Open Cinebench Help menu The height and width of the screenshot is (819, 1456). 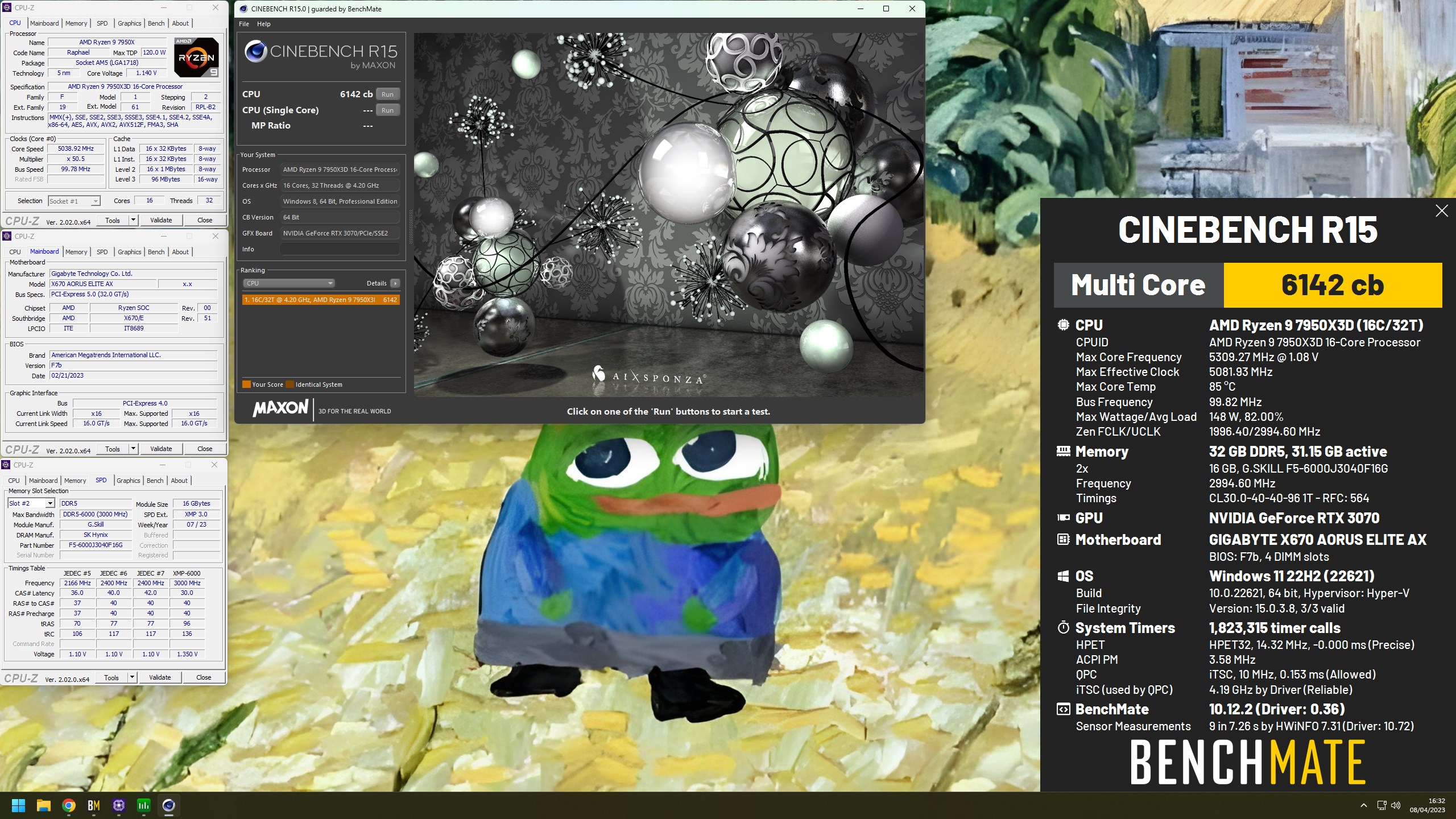(264, 24)
